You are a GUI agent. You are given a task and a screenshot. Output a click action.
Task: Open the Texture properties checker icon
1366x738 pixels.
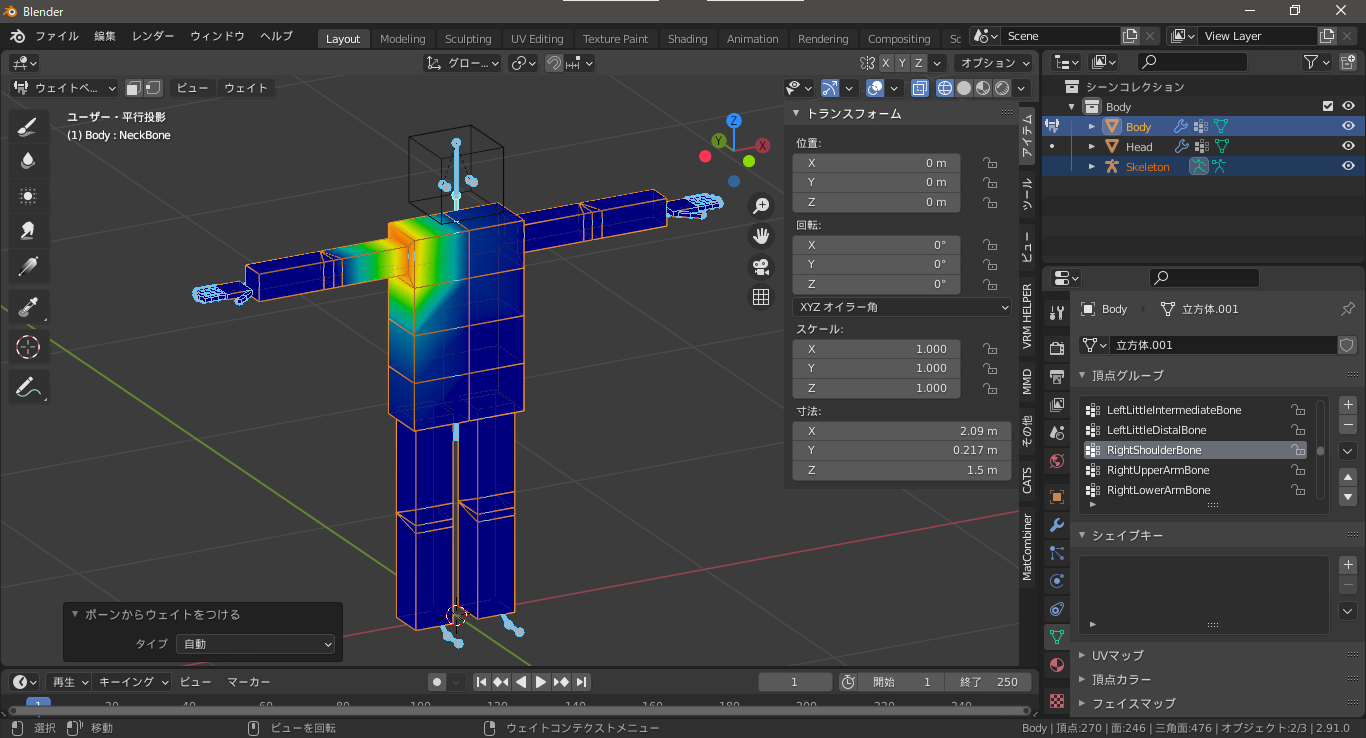[1056, 700]
